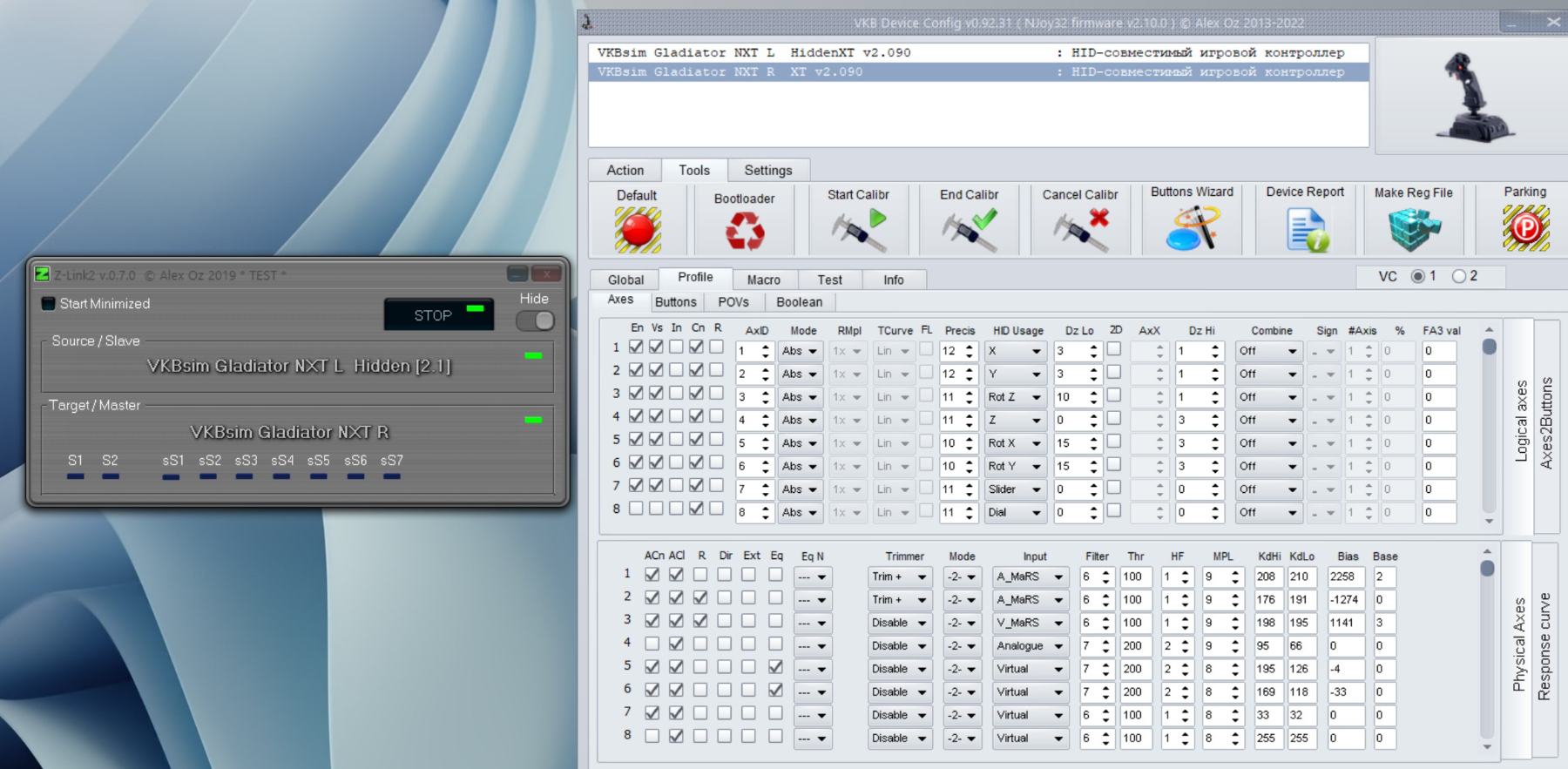Open Trimmer dropdown in physical axis row 1

click(x=899, y=577)
